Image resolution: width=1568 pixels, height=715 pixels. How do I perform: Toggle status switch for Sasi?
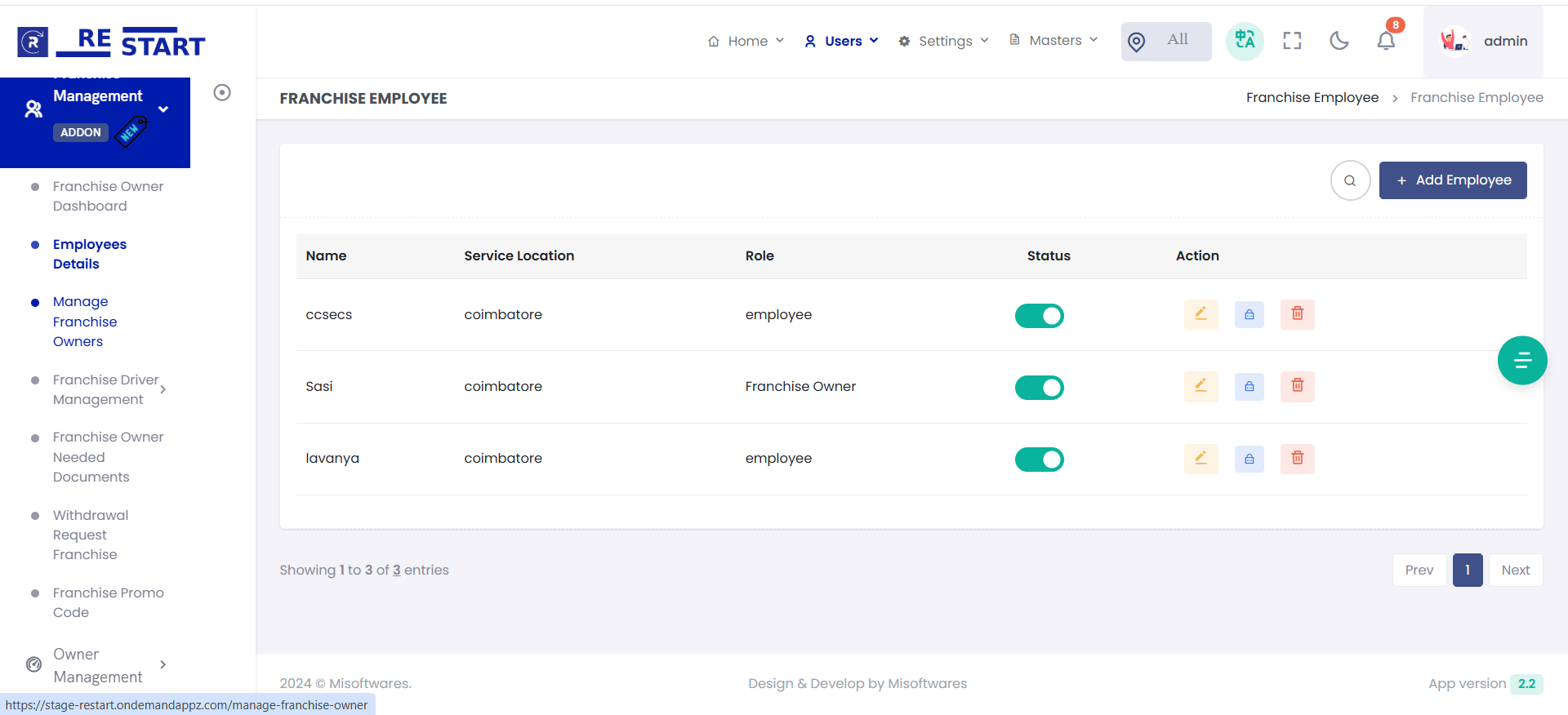coord(1039,388)
